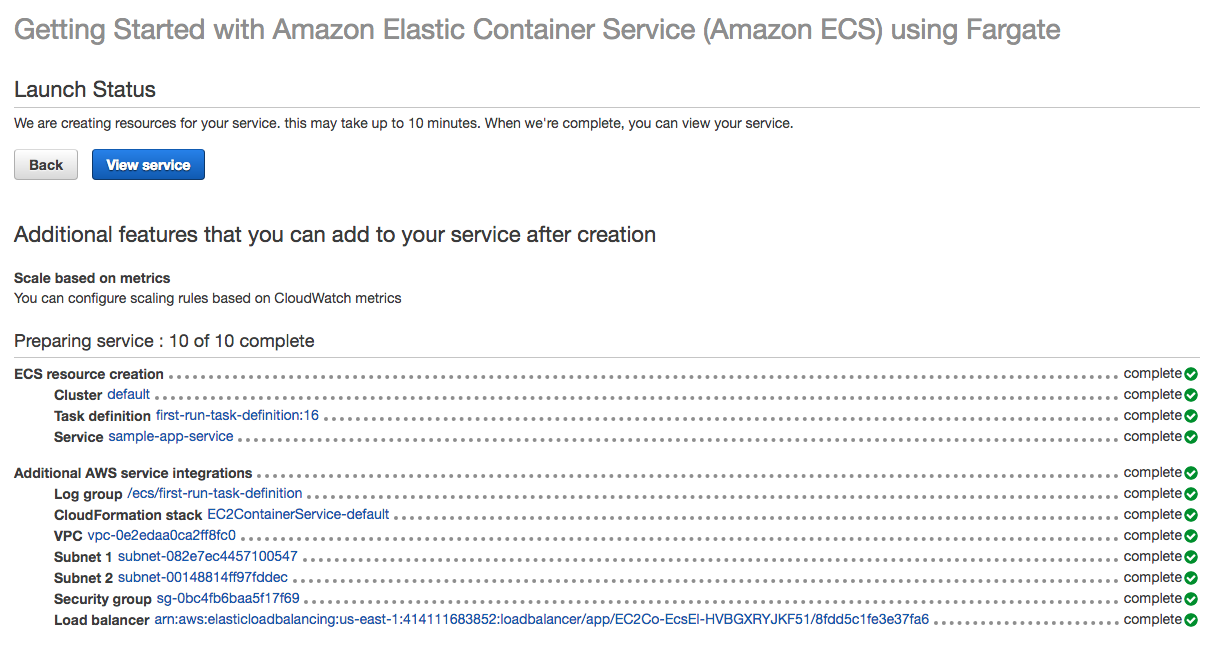This screenshot has height=656, width=1231.
Task: Open the Security group ID link
Action: tap(228, 599)
